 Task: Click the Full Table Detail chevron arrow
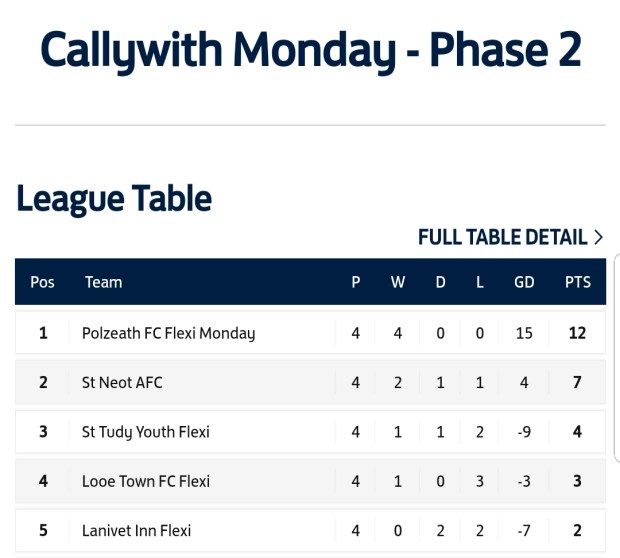pos(598,237)
